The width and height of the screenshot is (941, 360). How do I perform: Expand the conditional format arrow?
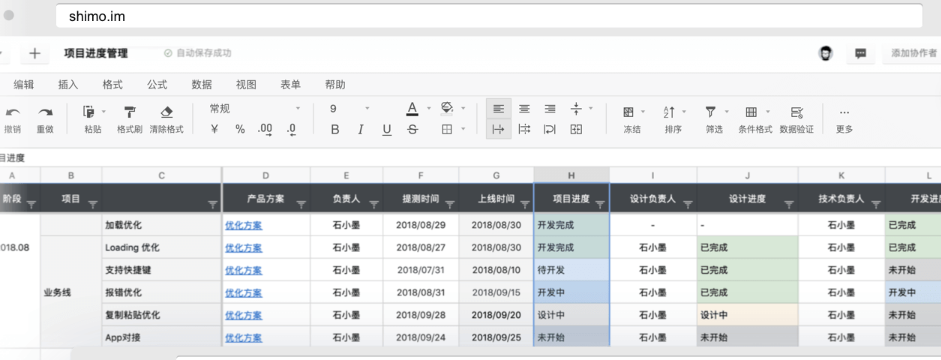coord(768,112)
